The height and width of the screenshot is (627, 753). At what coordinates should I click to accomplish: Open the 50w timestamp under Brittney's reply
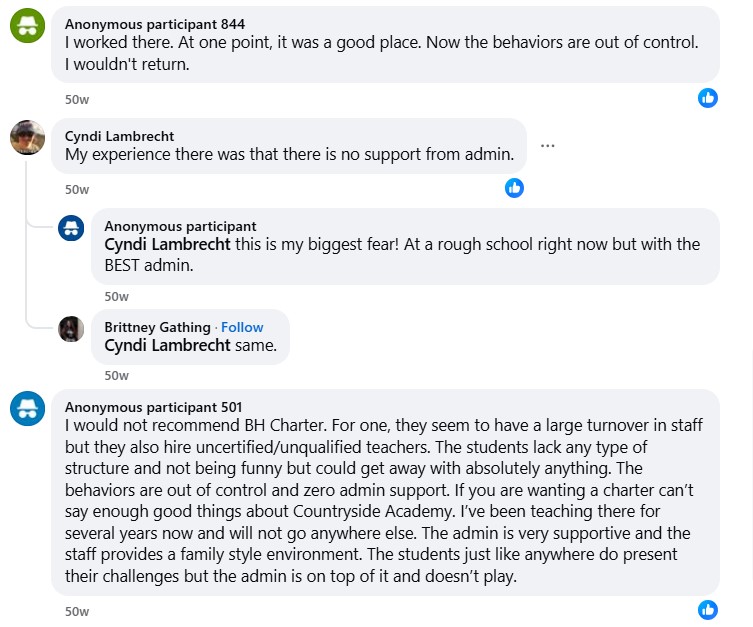(x=117, y=375)
